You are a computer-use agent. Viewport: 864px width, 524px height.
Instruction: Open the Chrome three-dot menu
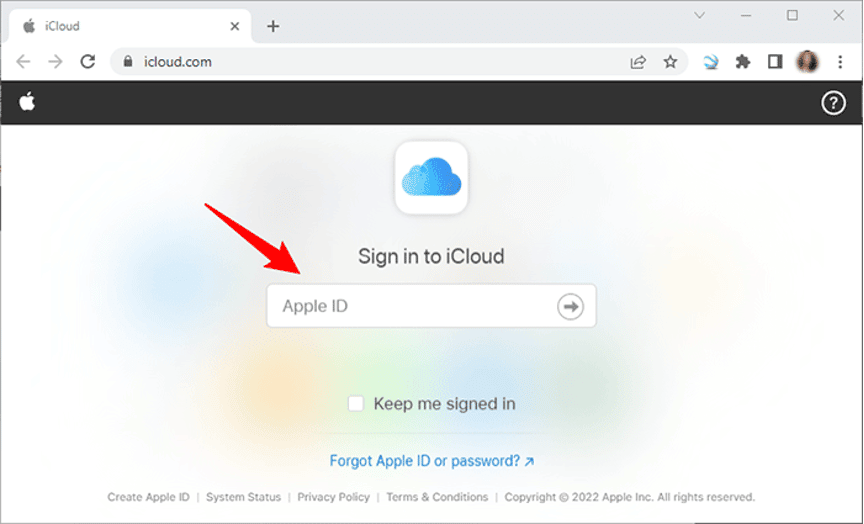click(838, 62)
